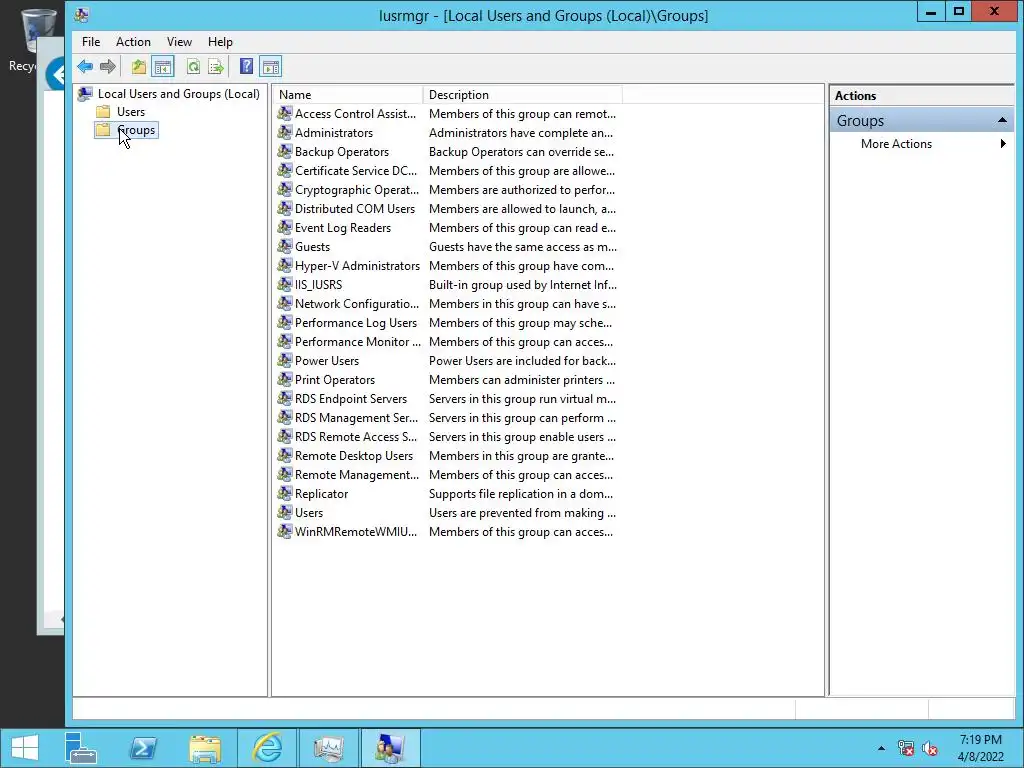
Task: Click the lusrmgr taskbar icon
Action: (x=390, y=748)
